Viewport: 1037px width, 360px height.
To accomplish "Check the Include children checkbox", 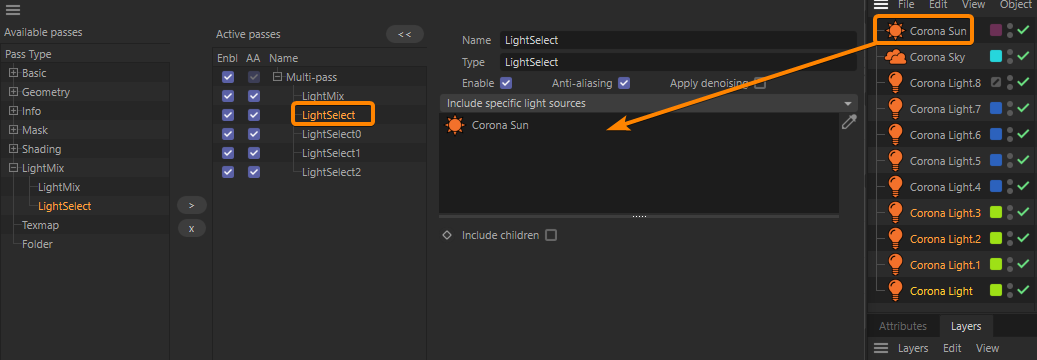I will coord(551,235).
